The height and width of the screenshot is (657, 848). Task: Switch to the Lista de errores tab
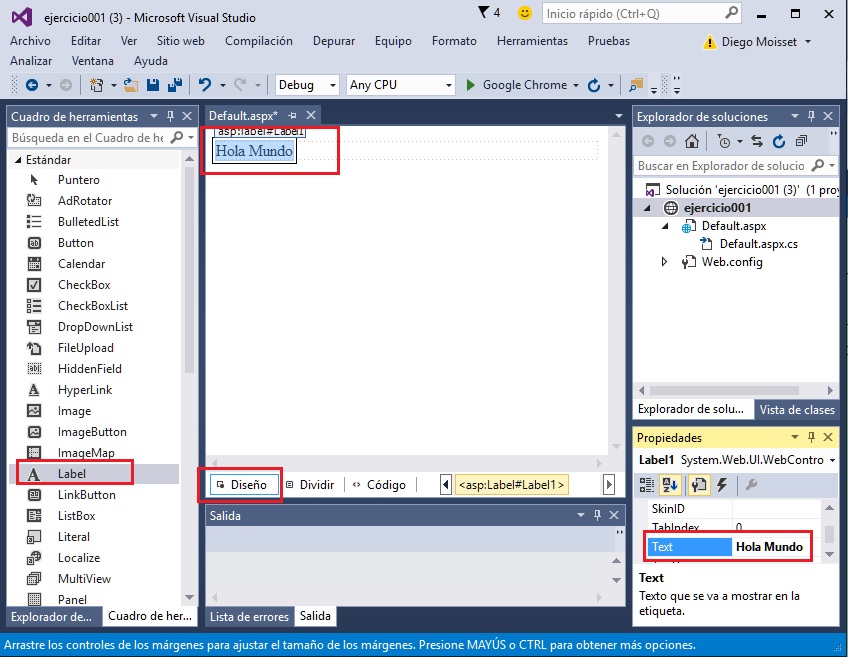249,616
